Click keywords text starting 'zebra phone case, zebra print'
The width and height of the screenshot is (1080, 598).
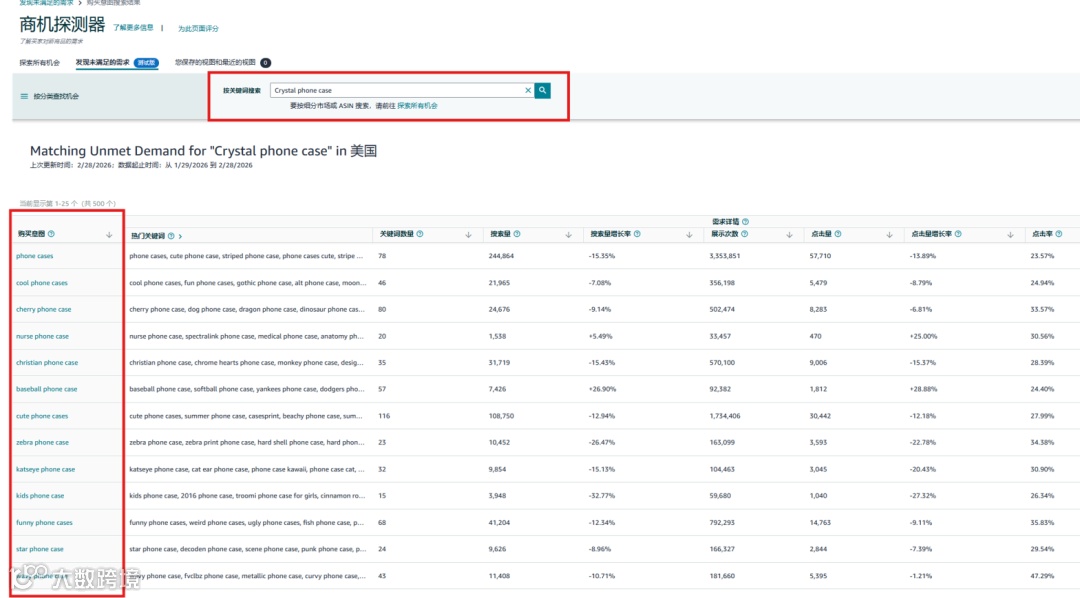pyautogui.click(x=247, y=442)
